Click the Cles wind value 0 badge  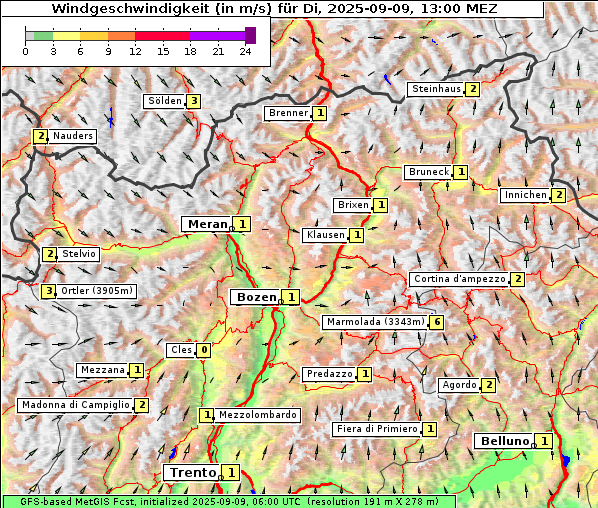point(204,350)
